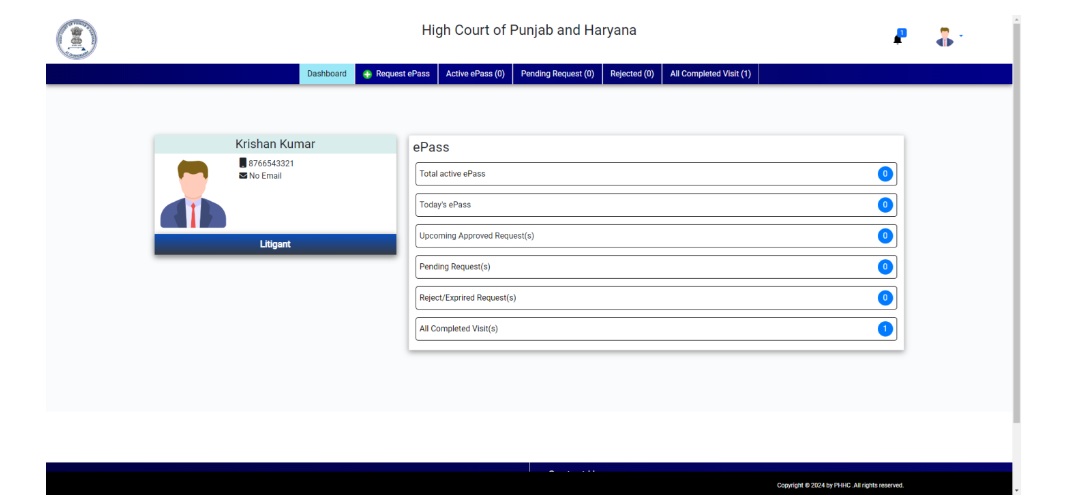Go to Pending Request (0) tab
Screen dimensions: 1072x501
557,74
